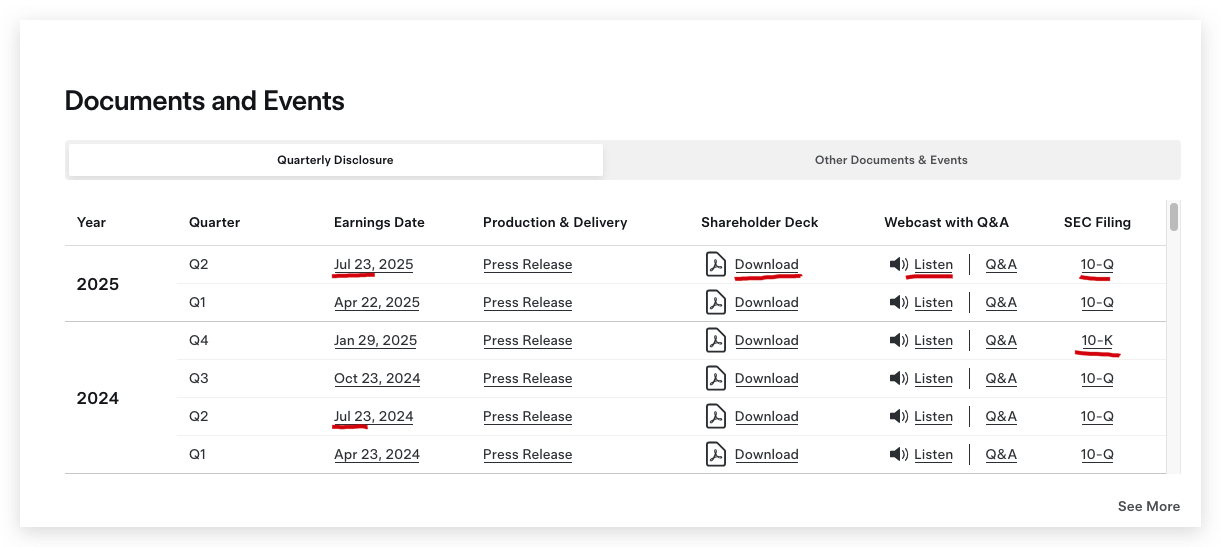Image resolution: width=1221 pixels, height=547 pixels.
Task: Open Press Release for Q2 2025
Action: [x=527, y=265]
